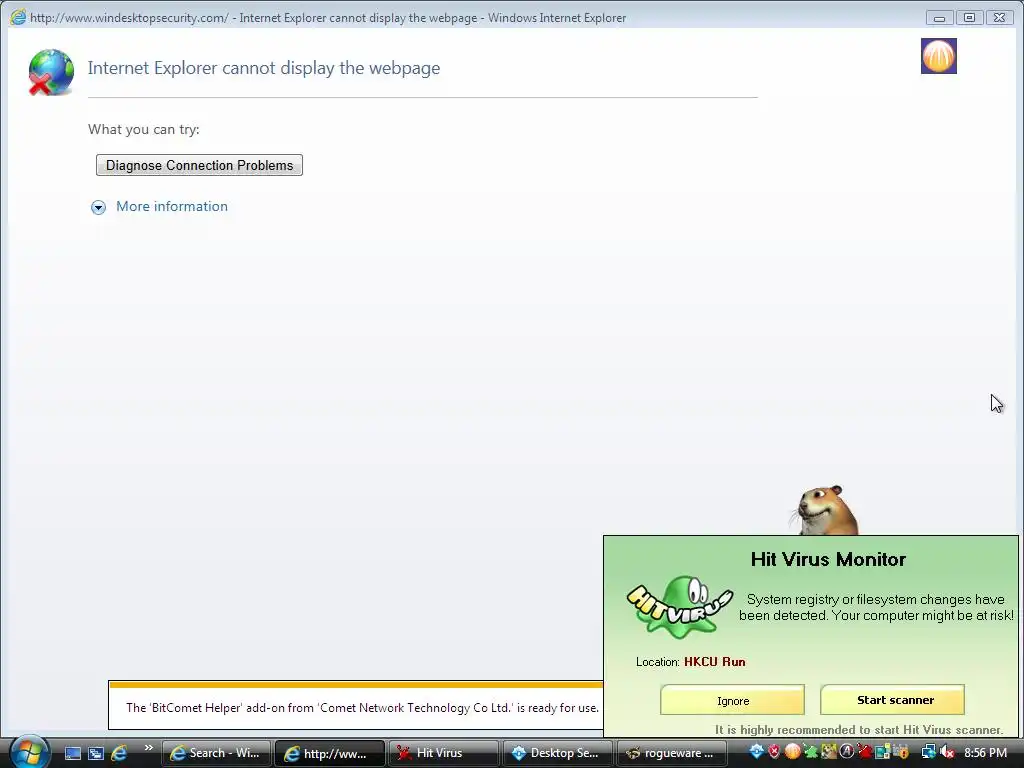Click the network connection tray icon
This screenshot has width=1024, height=768.
pyautogui.click(x=928, y=752)
